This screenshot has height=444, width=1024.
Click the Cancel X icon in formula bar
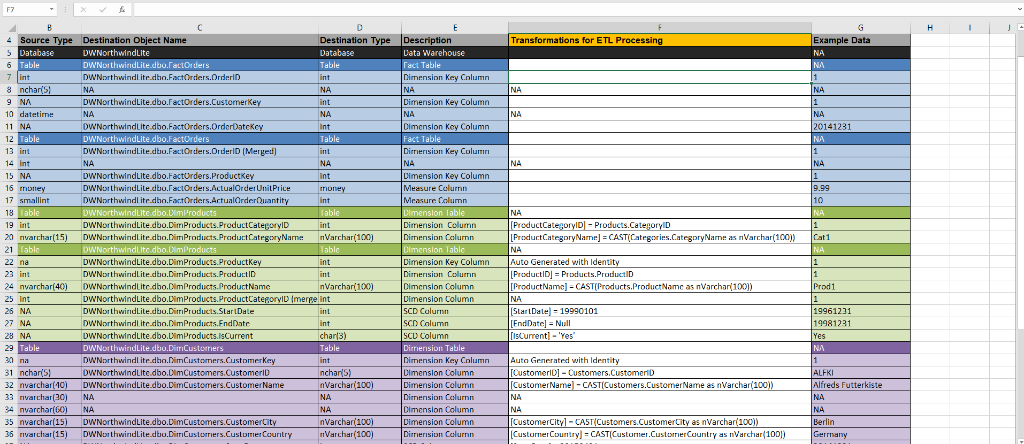(84, 10)
